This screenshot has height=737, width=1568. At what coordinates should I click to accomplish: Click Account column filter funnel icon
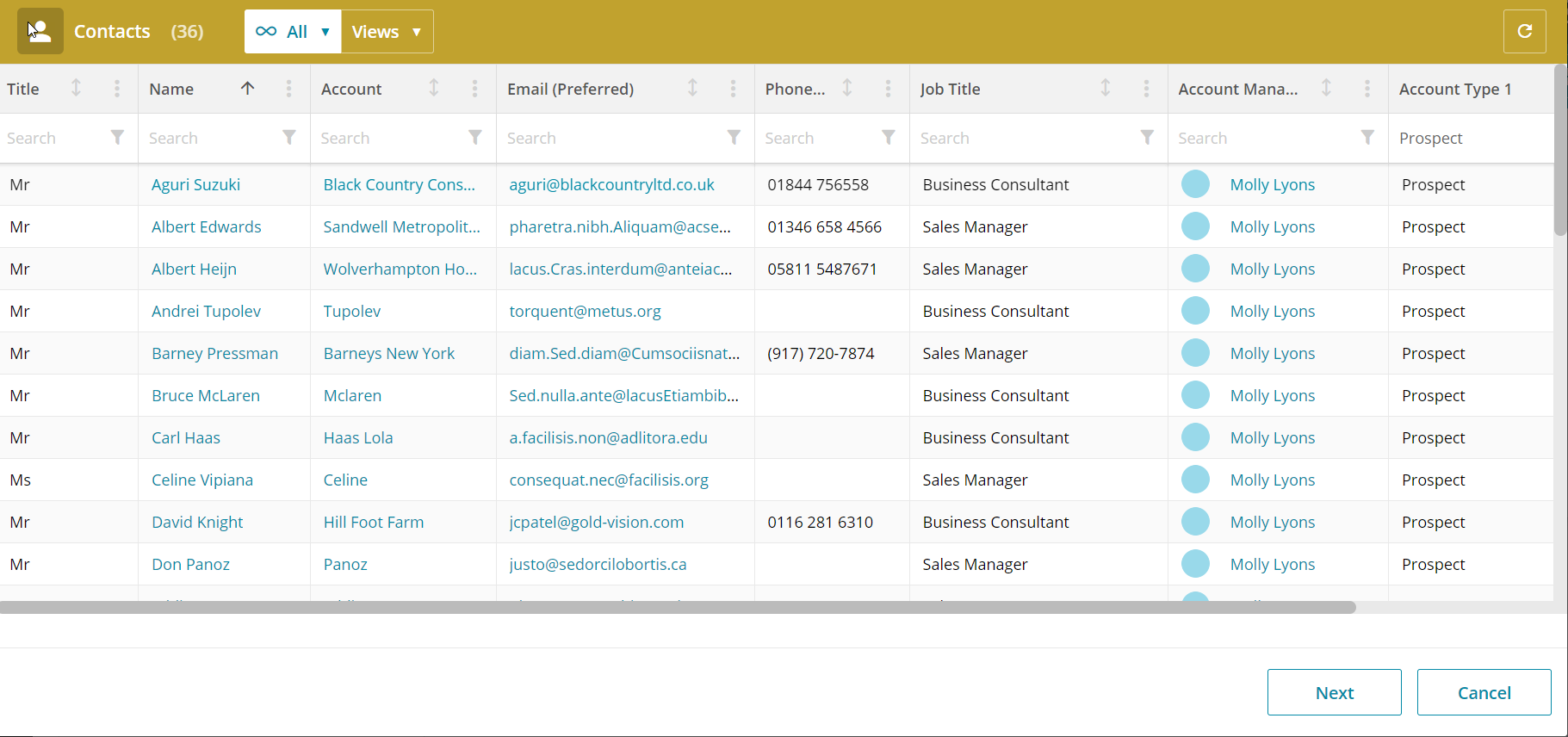(474, 137)
